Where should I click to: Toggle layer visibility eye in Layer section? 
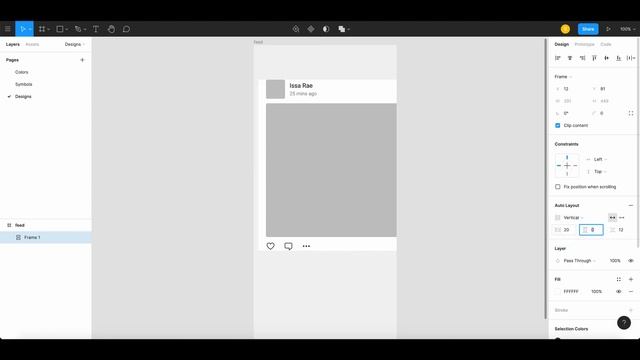[631, 260]
